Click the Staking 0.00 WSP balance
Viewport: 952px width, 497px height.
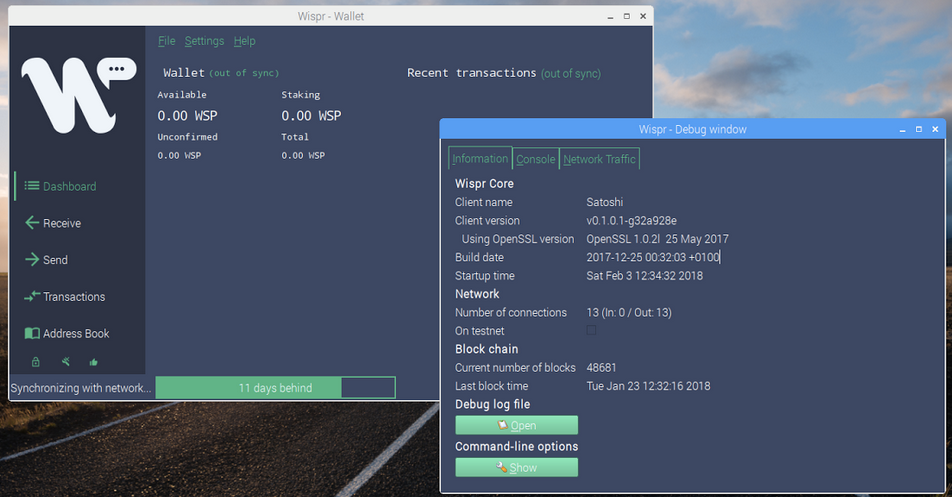tap(311, 115)
